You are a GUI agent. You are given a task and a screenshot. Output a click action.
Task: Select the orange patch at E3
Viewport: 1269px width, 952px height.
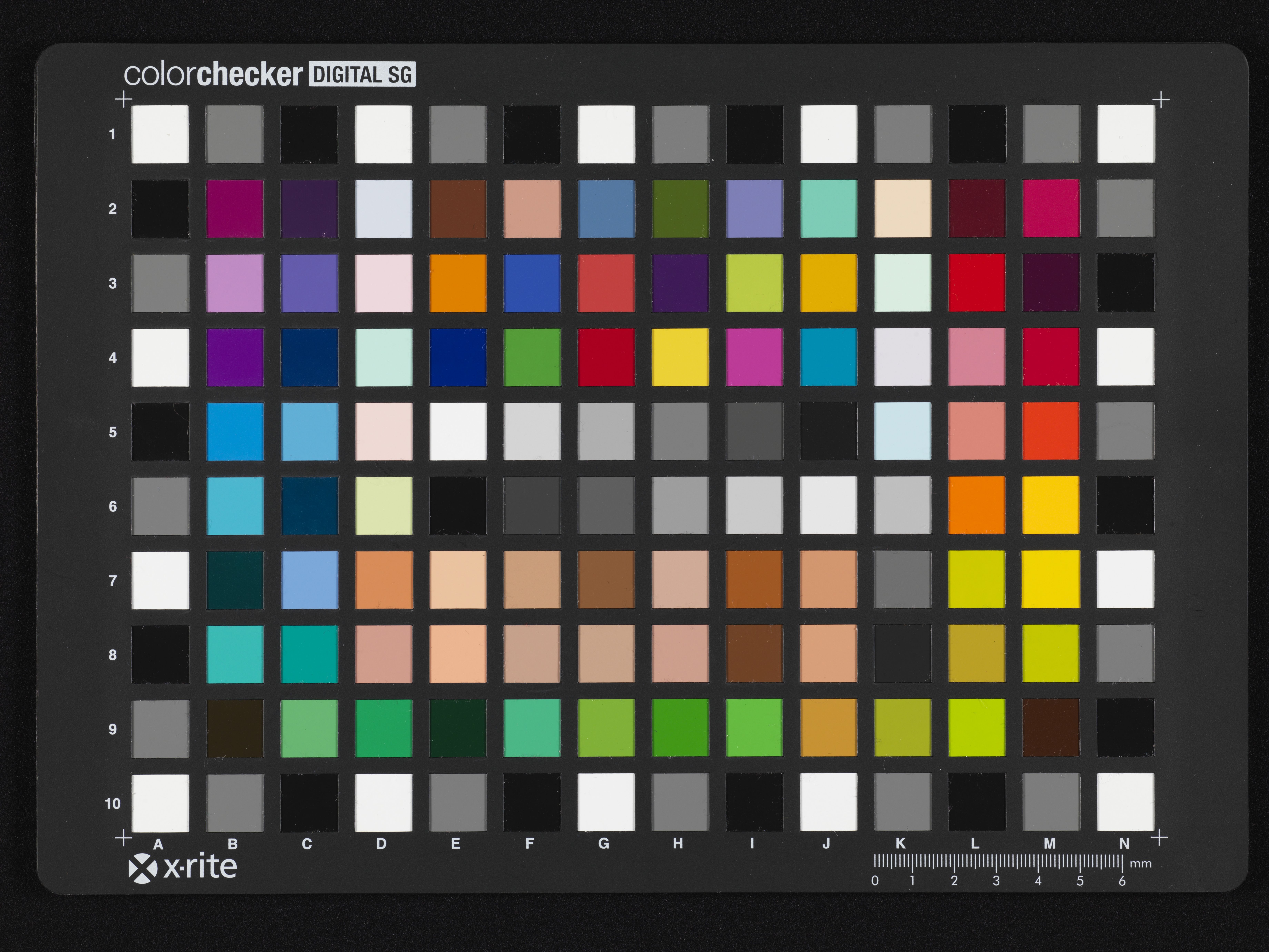coord(458,283)
